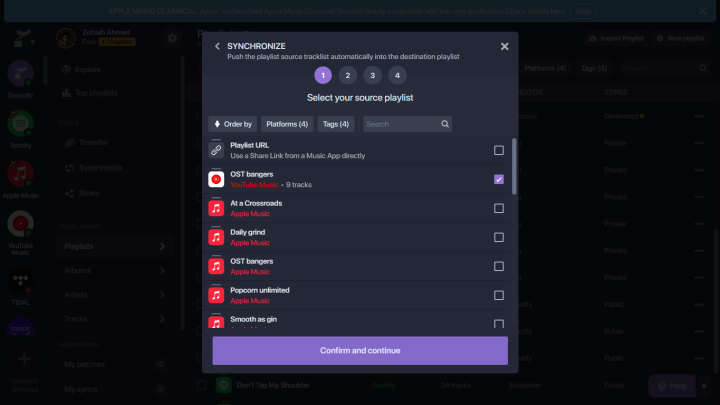This screenshot has width=720, height=405.
Task: Click the Connect Services plus icon
Action: coord(24,359)
